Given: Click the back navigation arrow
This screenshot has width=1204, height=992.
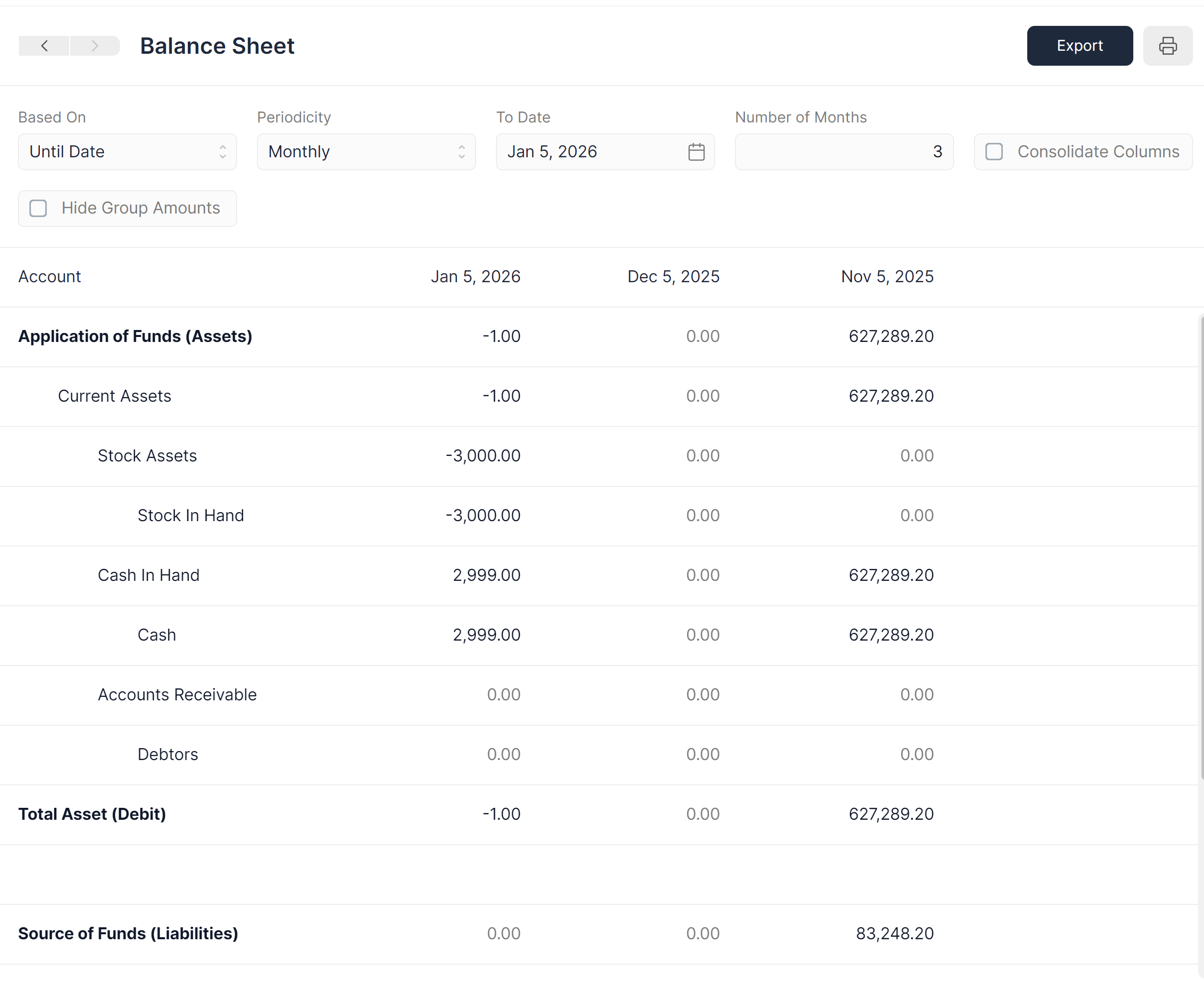Looking at the screenshot, I should point(44,46).
